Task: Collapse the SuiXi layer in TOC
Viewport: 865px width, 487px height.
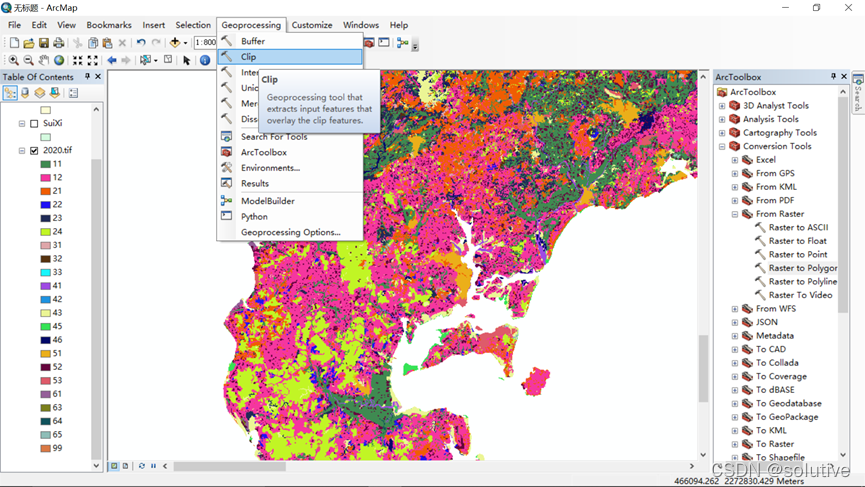Action: 22,124
